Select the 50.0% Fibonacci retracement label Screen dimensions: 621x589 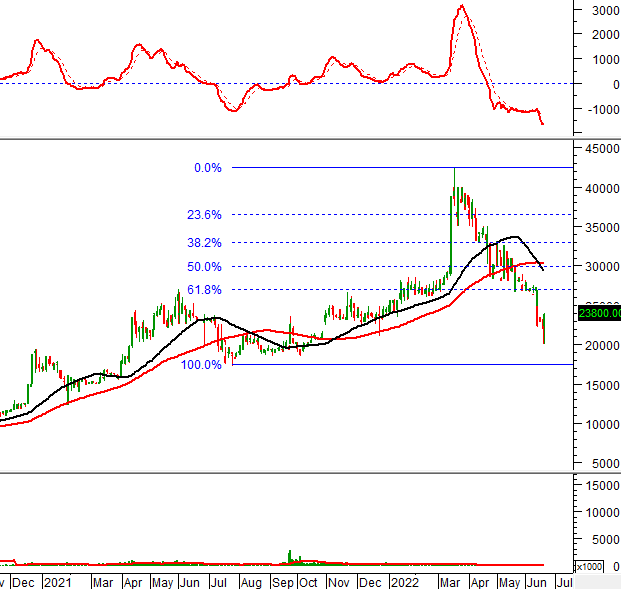(x=203, y=267)
